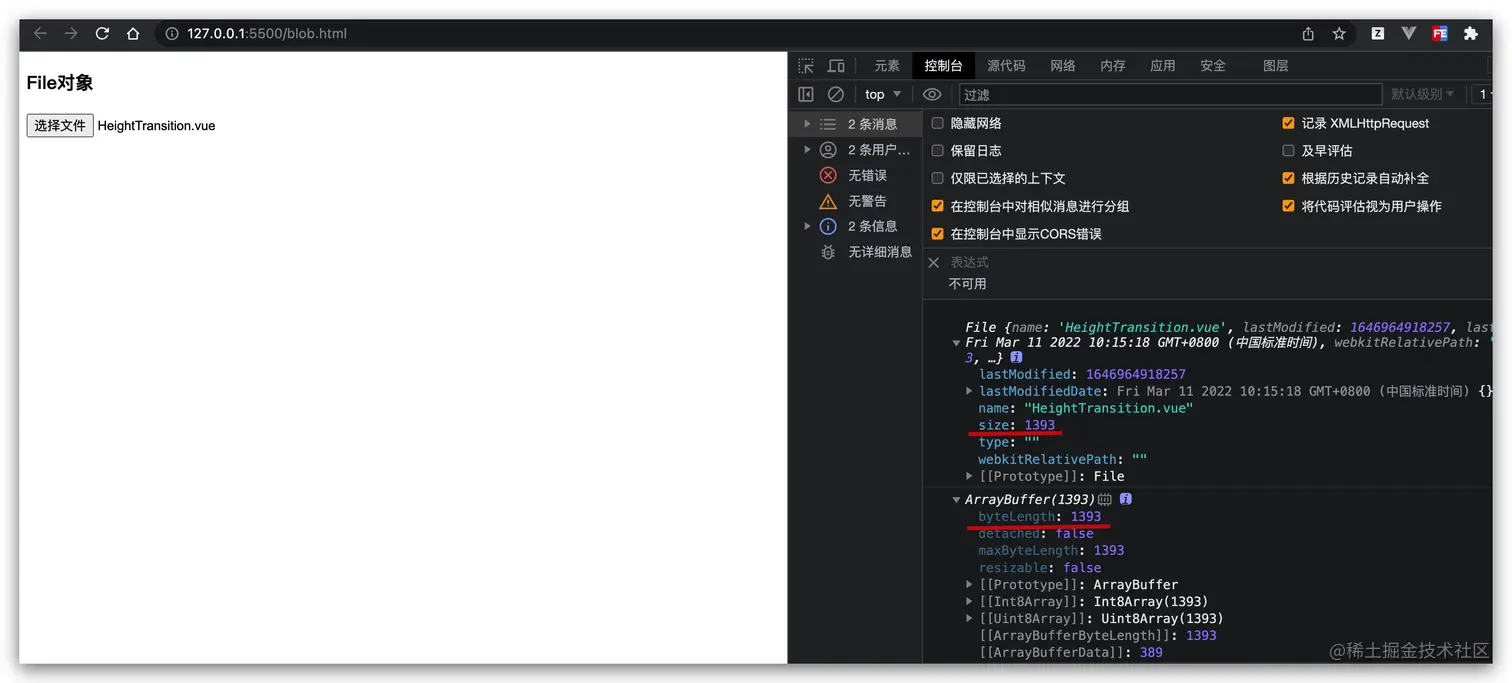
Task: Expand the [[Int8Array]] entry
Action: click(x=969, y=601)
